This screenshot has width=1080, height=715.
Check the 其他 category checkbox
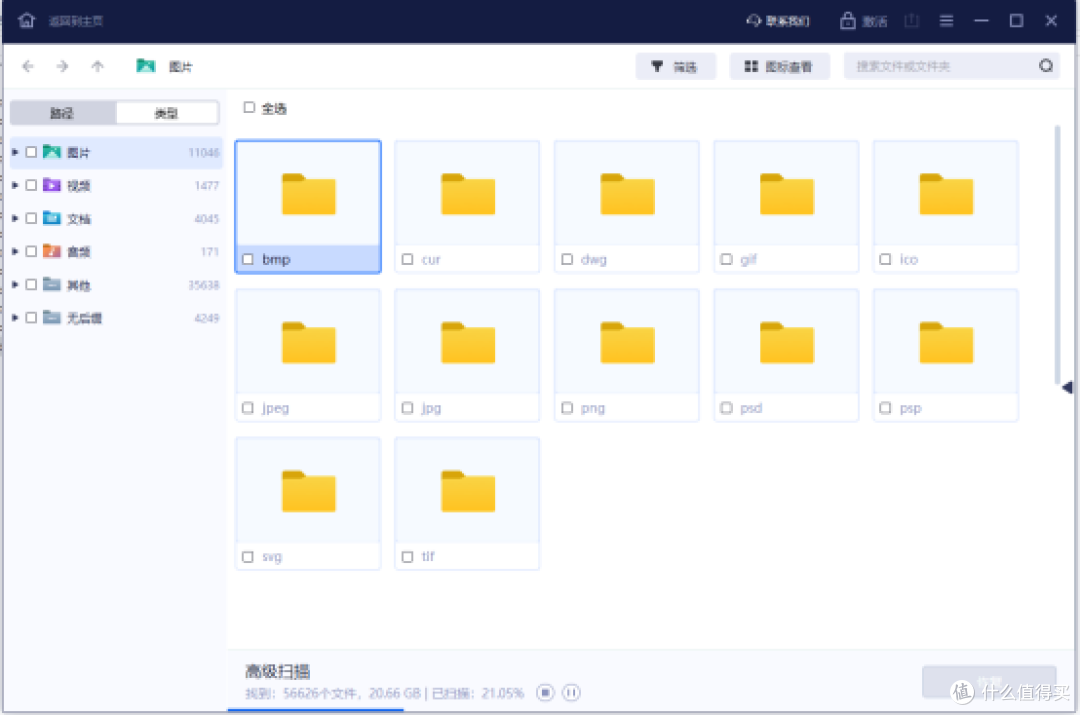[x=31, y=284]
